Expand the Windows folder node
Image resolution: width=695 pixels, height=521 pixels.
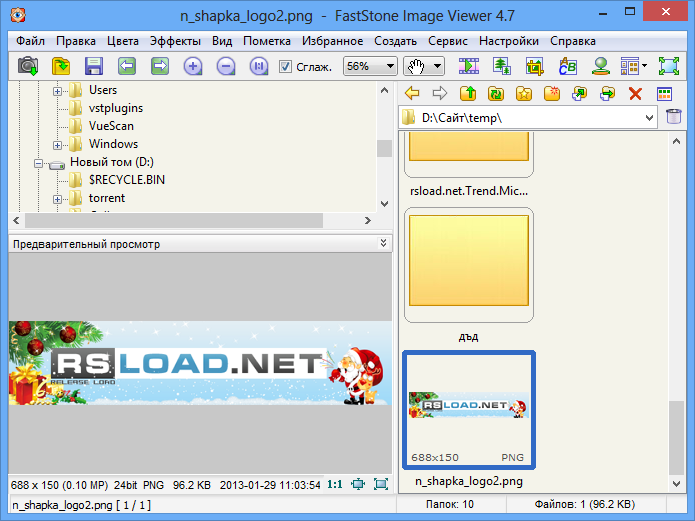coord(57,145)
